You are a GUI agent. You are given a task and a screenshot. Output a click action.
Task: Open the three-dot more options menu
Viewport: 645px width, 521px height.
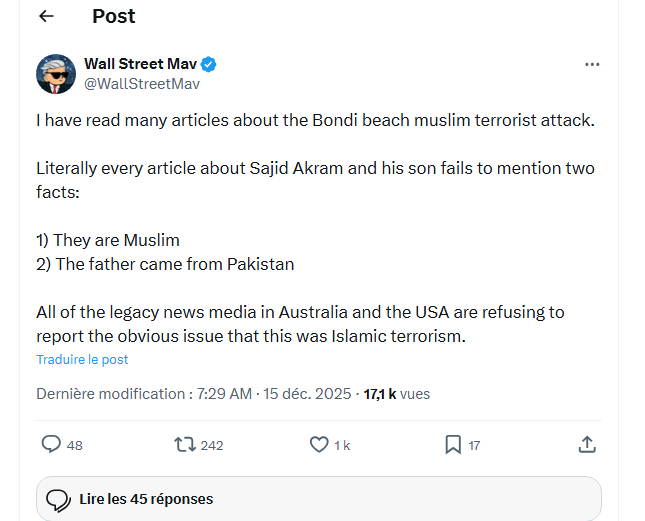click(592, 65)
